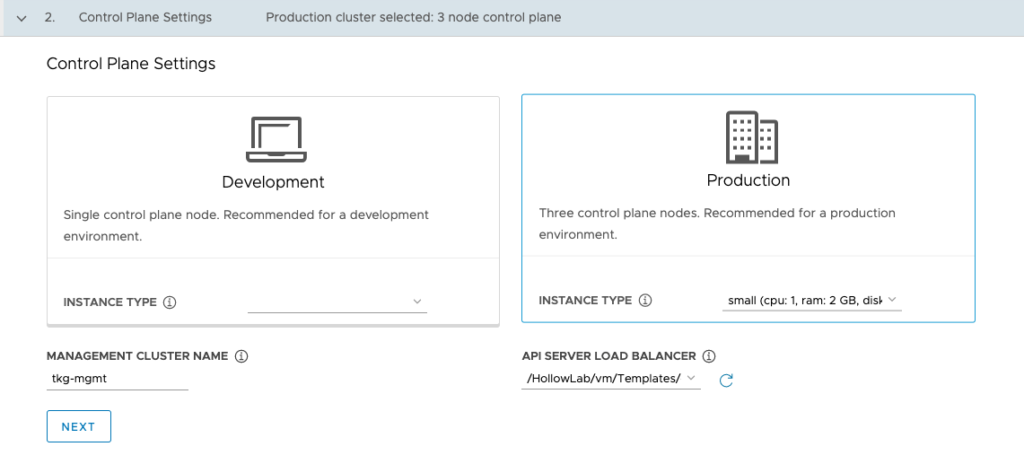Show info for Management Cluster Name
Image resolution: width=1024 pixels, height=464 pixels.
242,356
